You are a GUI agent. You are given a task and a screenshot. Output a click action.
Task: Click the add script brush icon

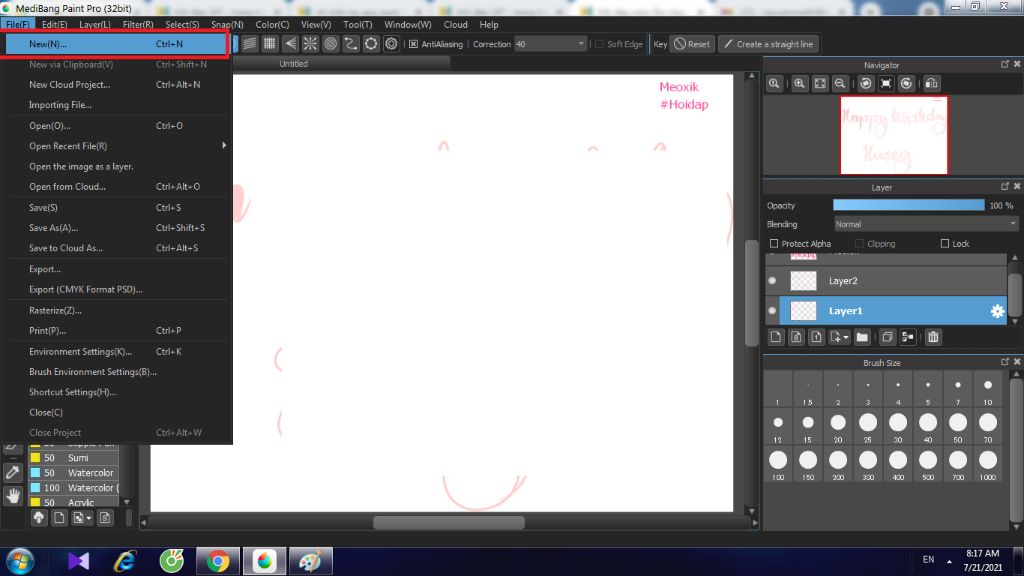pyautogui.click(x=104, y=518)
